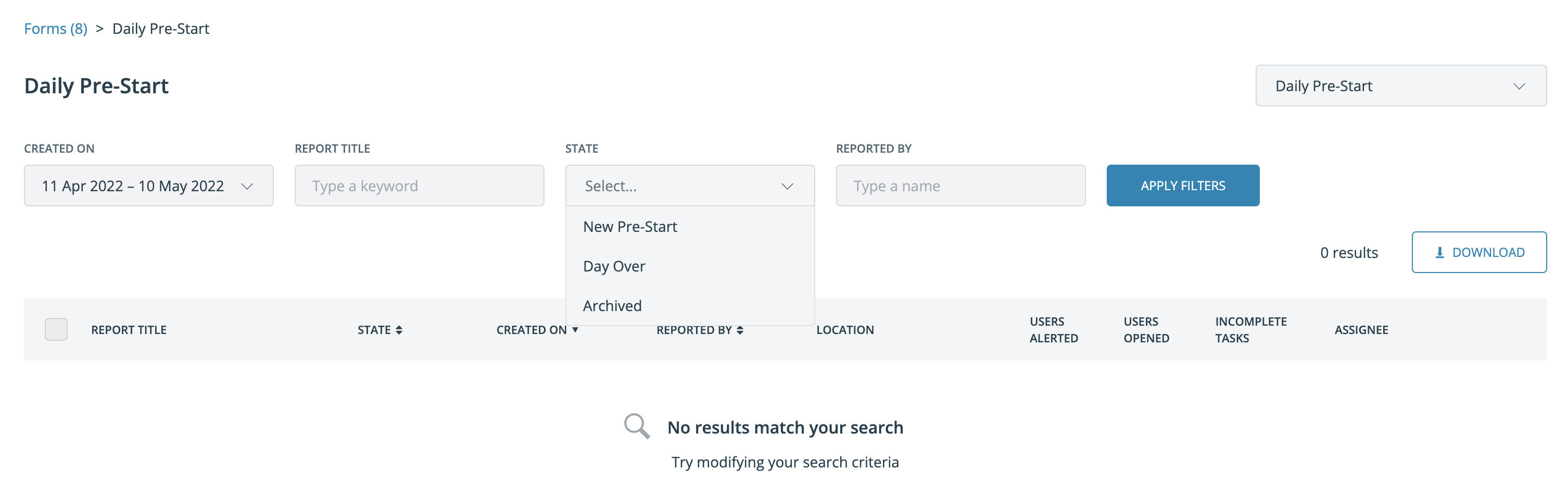The image size is (1568, 494).
Task: Click the download arrow icon
Action: pyautogui.click(x=1439, y=252)
